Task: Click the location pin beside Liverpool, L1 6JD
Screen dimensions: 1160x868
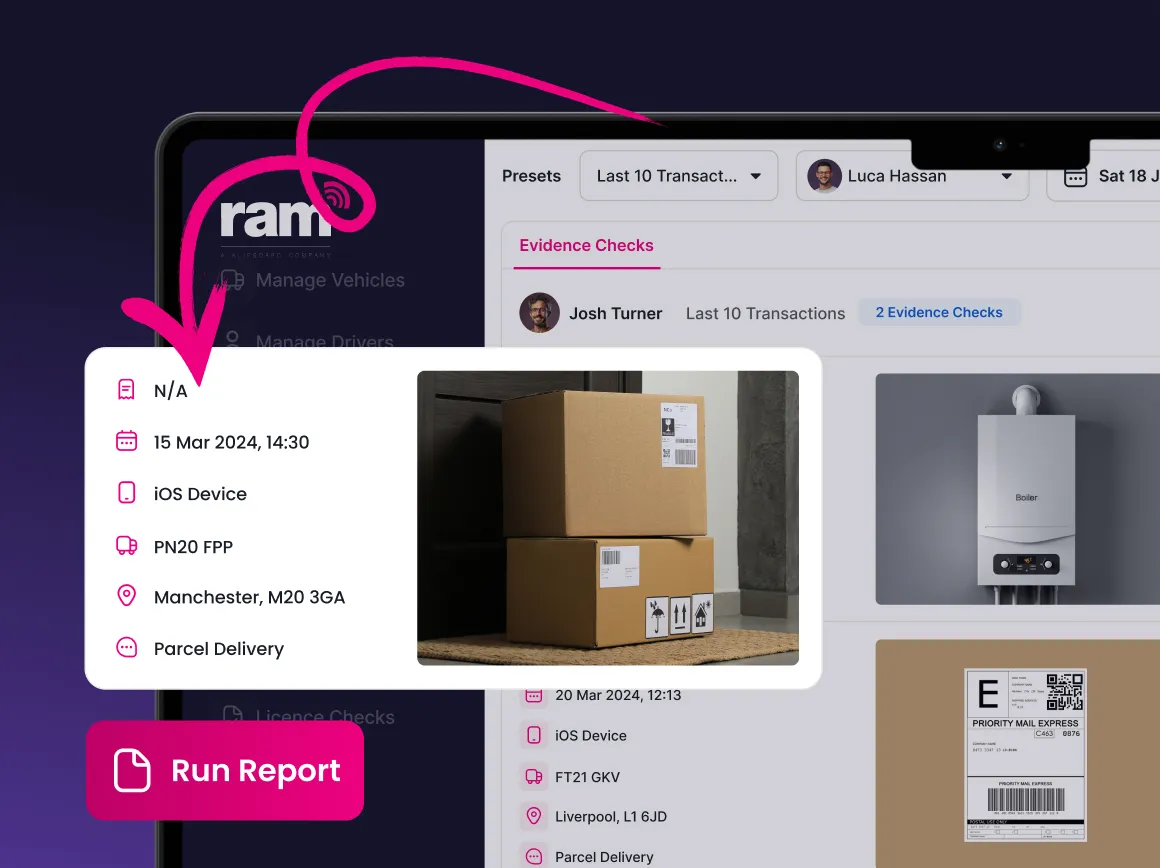Action: [533, 815]
